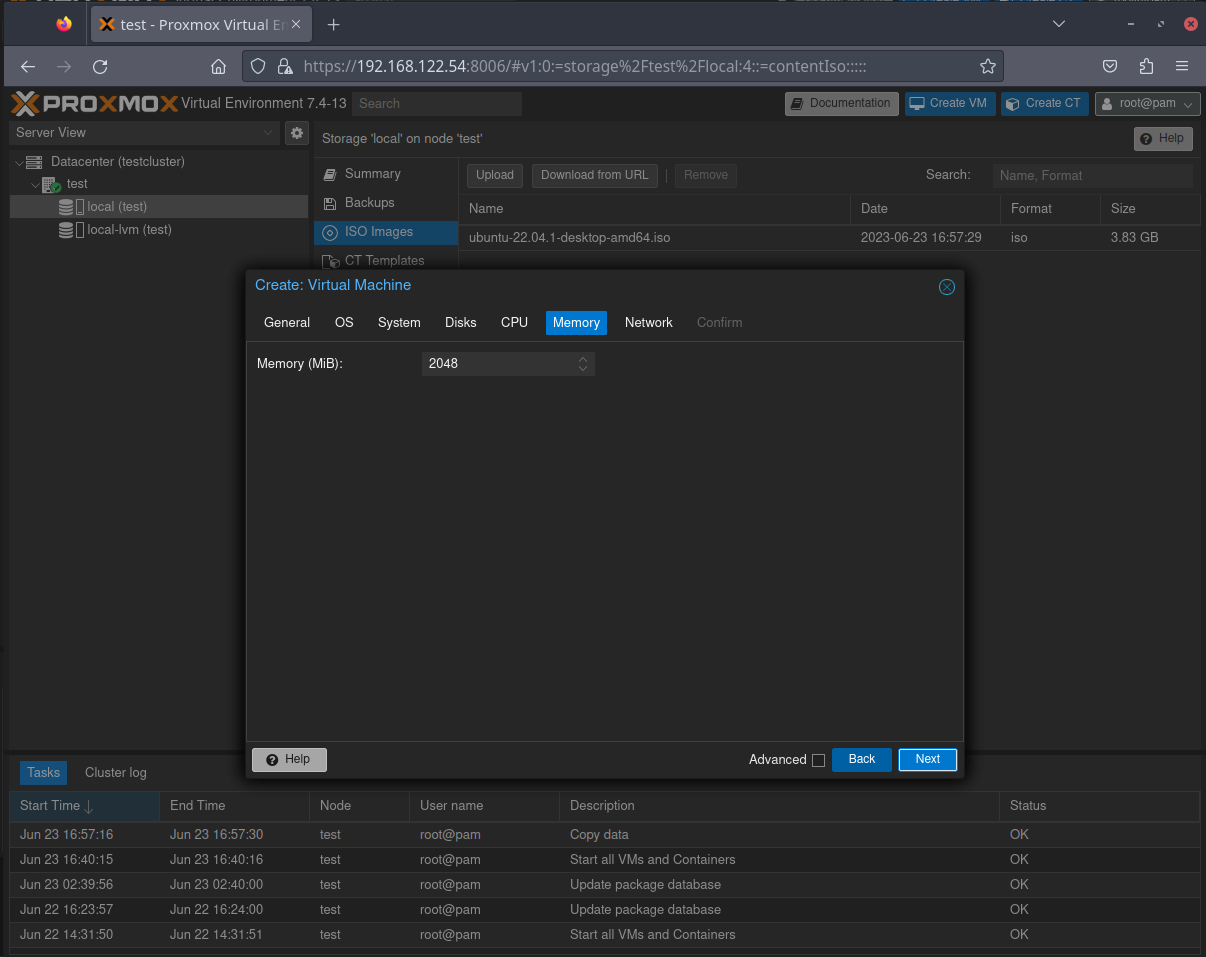Sort tasks by End Time column

pyautogui.click(x=235, y=806)
